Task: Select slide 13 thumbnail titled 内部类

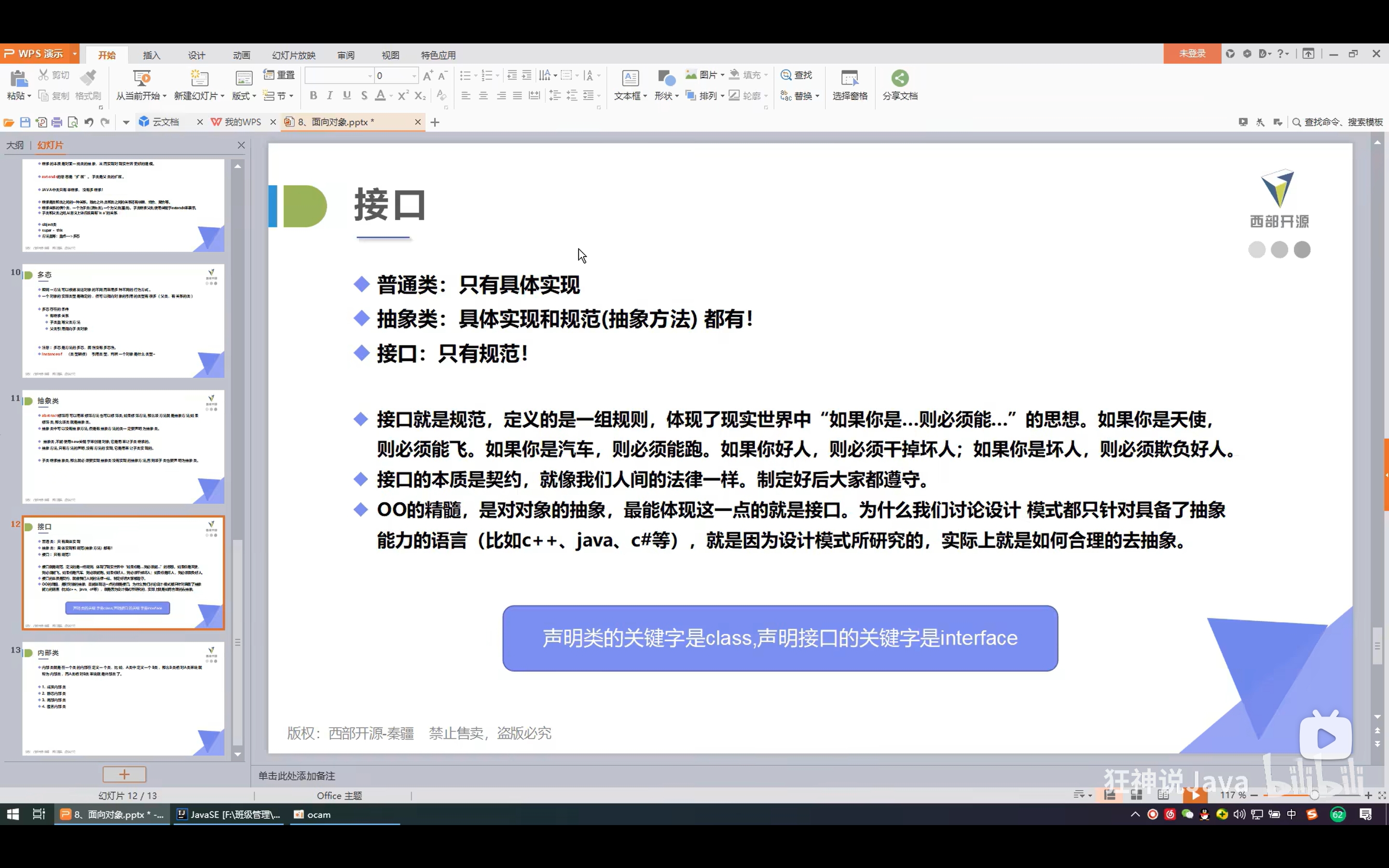Action: coord(124,698)
